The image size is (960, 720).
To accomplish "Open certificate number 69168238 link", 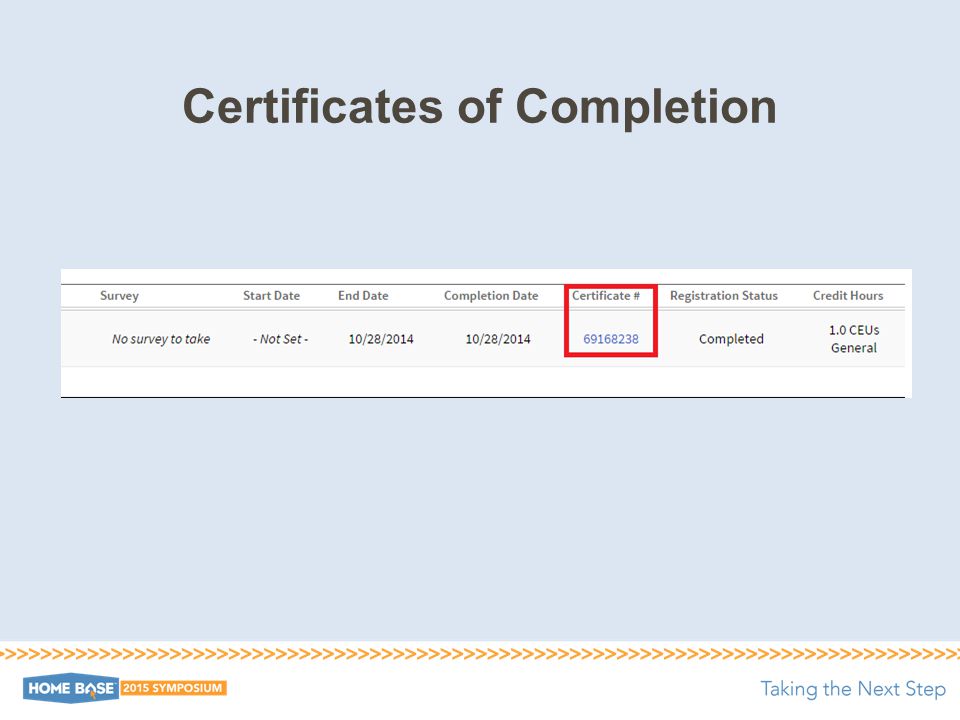I will (x=610, y=339).
